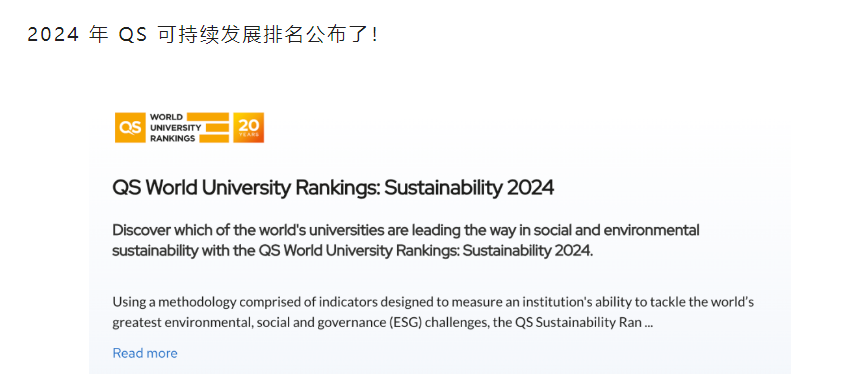This screenshot has height=390, width=842.
Task: Open the Read more link
Action: 145,353
